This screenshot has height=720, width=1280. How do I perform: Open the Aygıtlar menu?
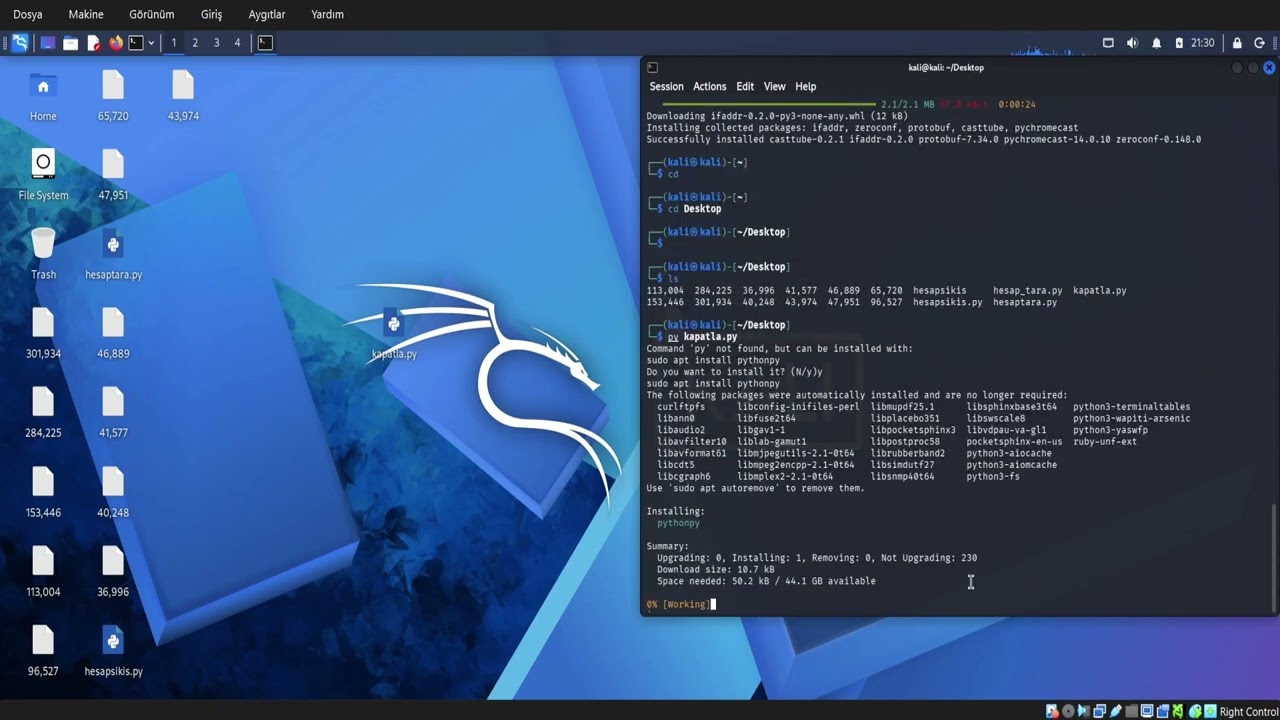(267, 14)
